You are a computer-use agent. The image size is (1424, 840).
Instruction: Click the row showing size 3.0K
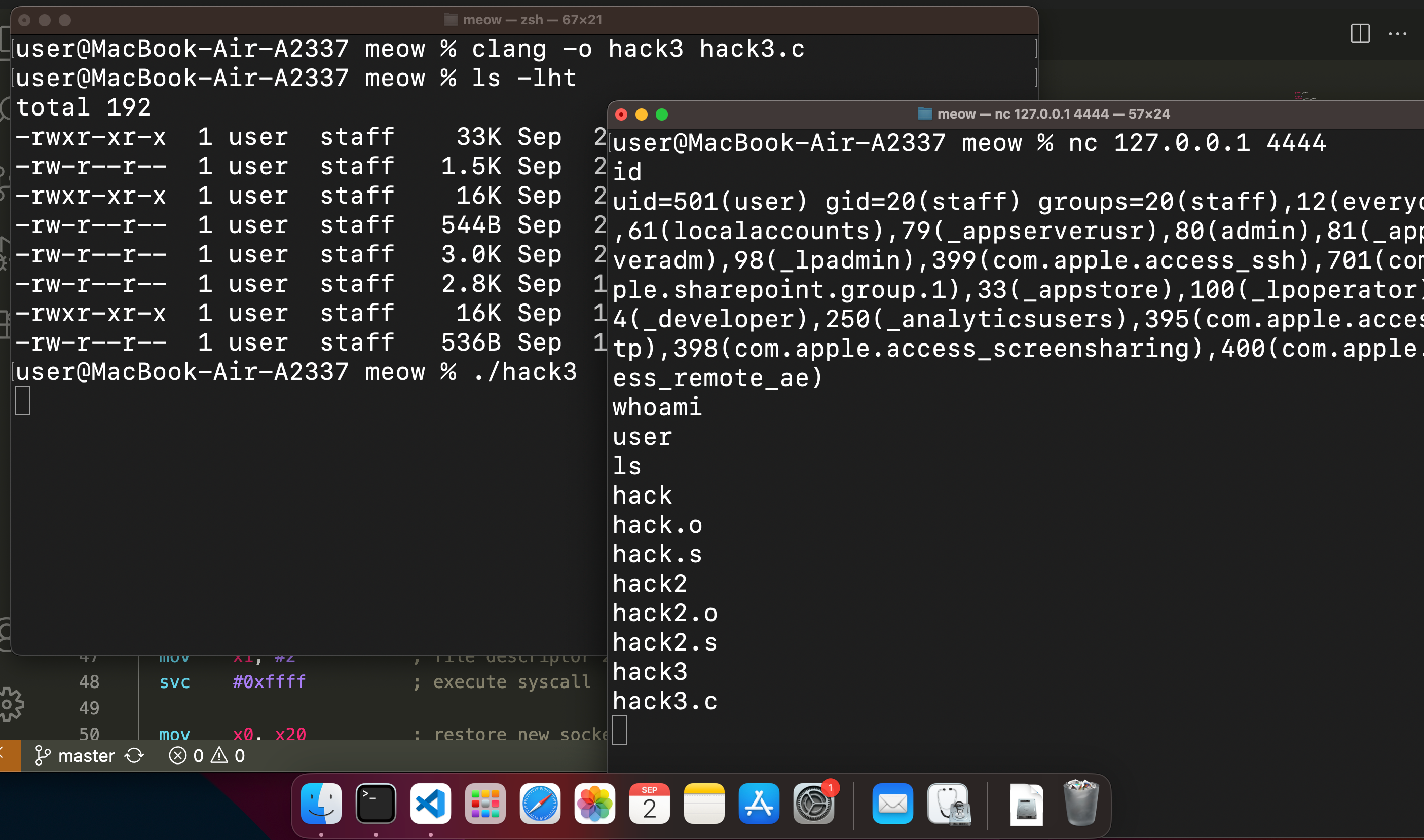(310, 255)
